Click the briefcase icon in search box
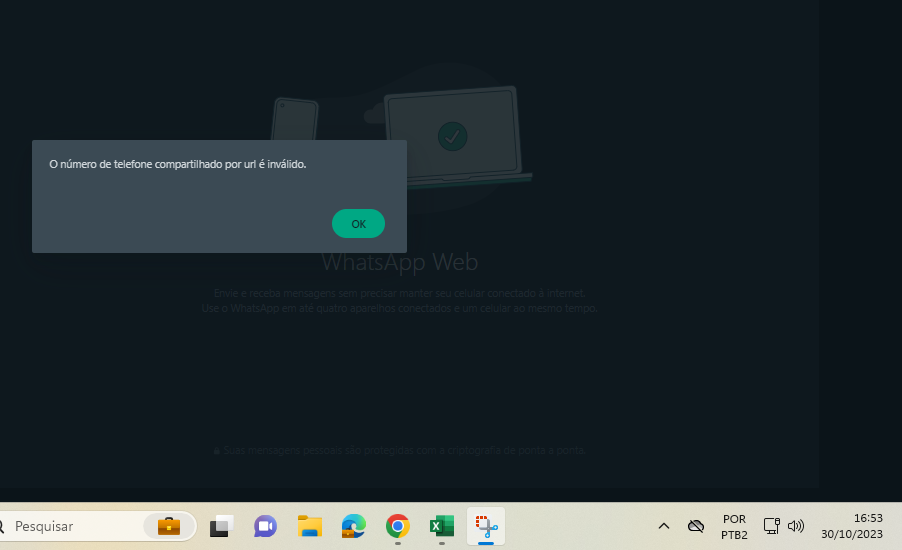This screenshot has height=550, width=902. coord(169,526)
